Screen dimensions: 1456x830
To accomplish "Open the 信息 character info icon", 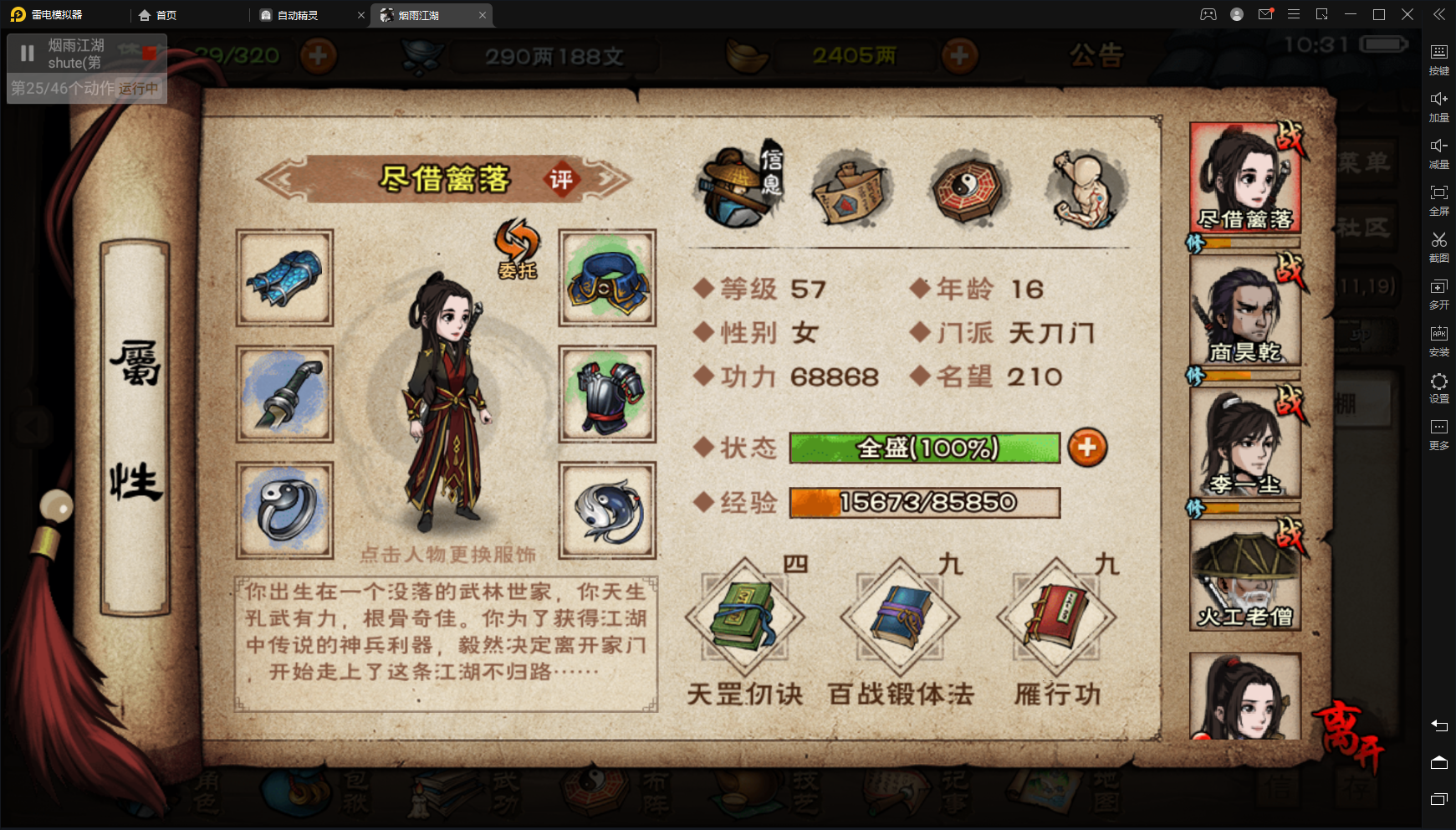I will [741, 187].
